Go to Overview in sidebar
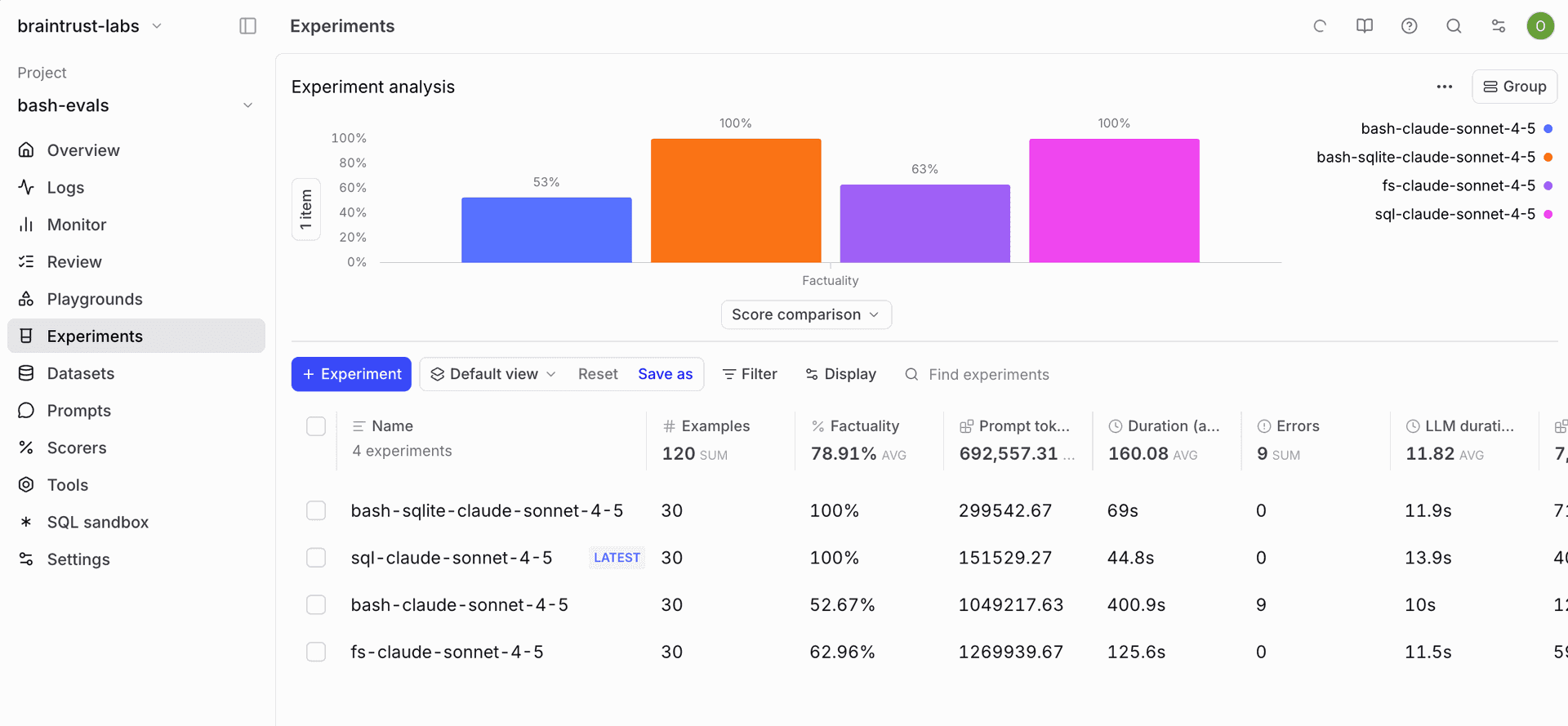1568x726 pixels. pyautogui.click(x=136, y=150)
